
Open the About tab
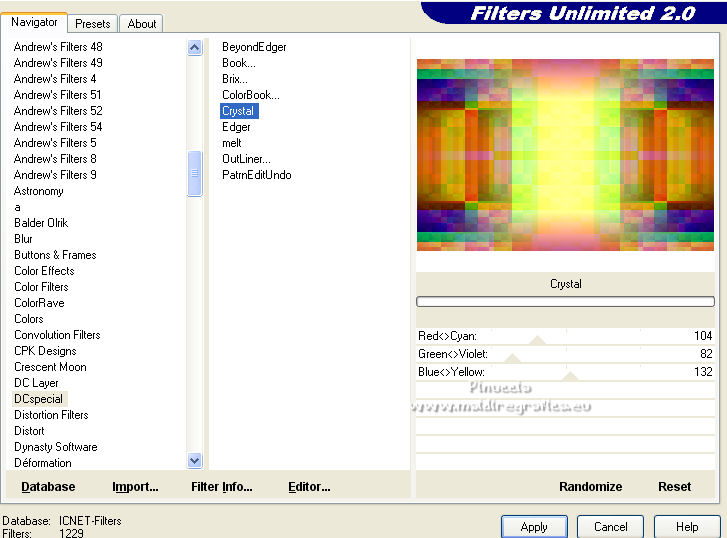coord(142,24)
